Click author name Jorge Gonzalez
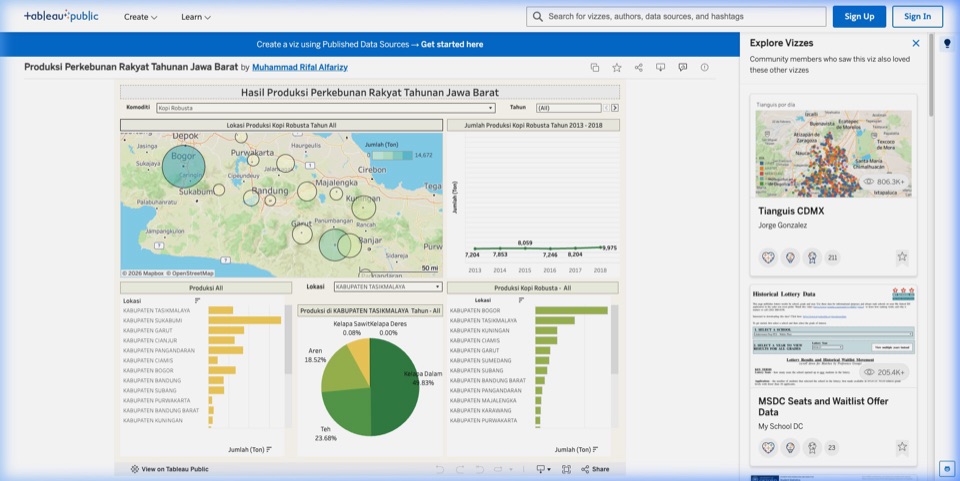The height and width of the screenshot is (481, 960). [782, 225]
